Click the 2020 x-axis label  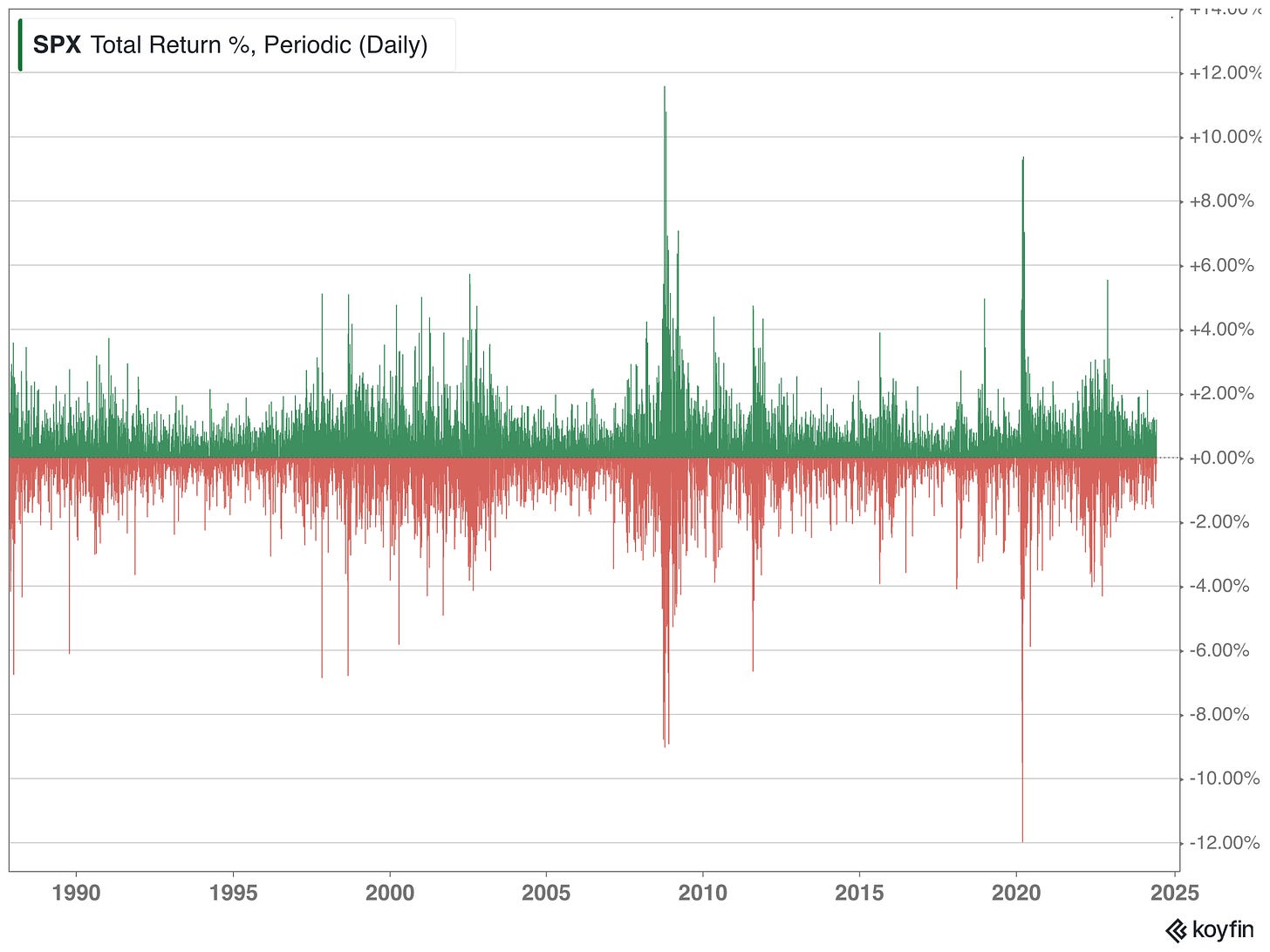(x=1016, y=893)
